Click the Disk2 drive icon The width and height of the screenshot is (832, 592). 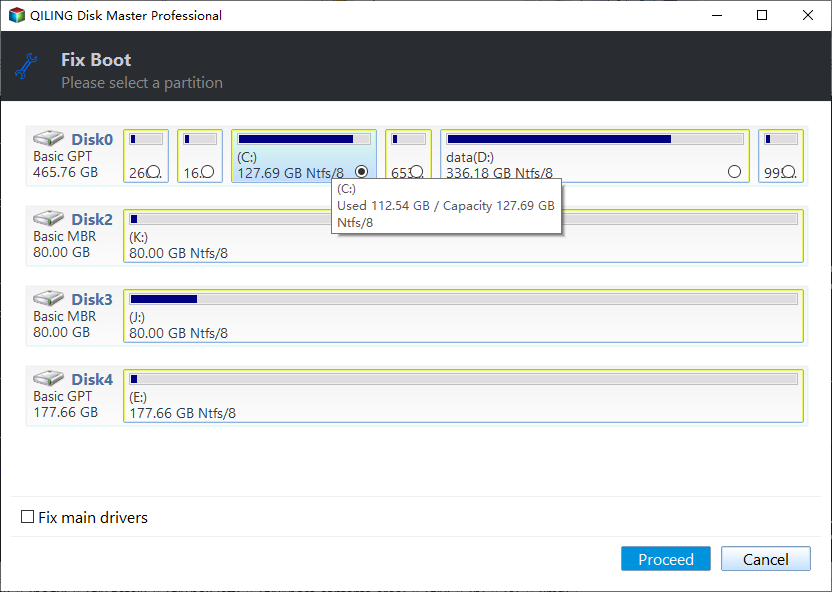tap(48, 219)
